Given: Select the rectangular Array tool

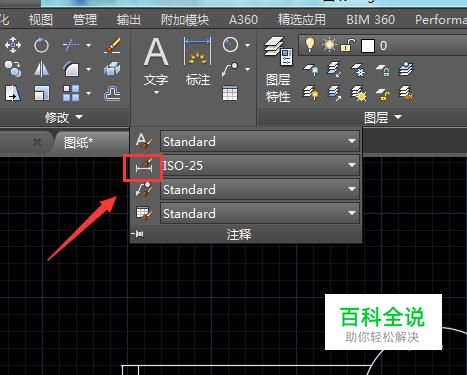Looking at the screenshot, I should 71,93.
